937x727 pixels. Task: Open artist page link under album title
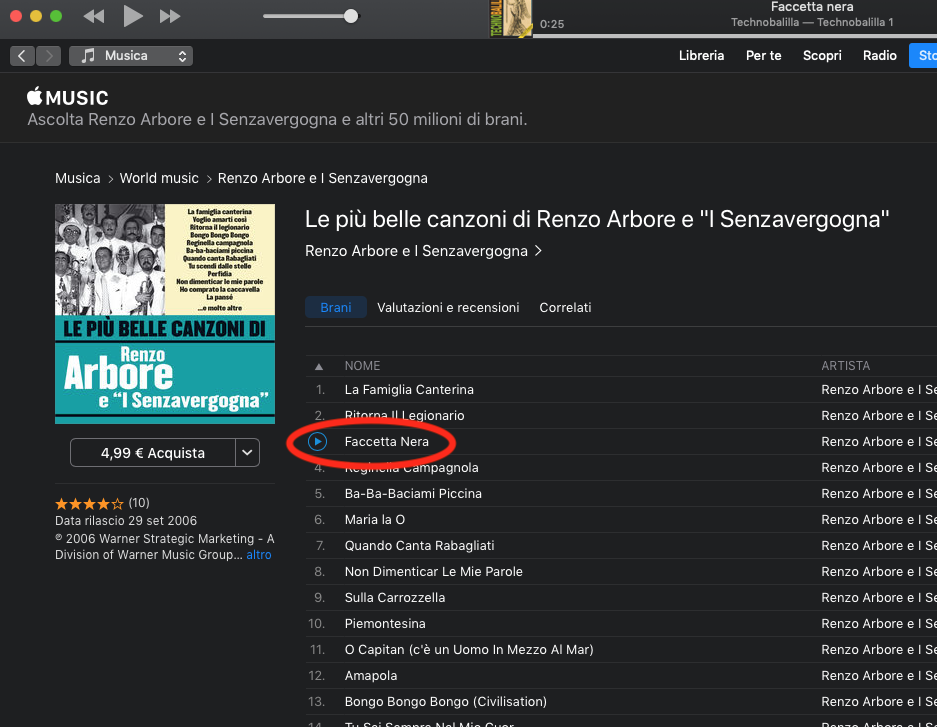[x=423, y=251]
